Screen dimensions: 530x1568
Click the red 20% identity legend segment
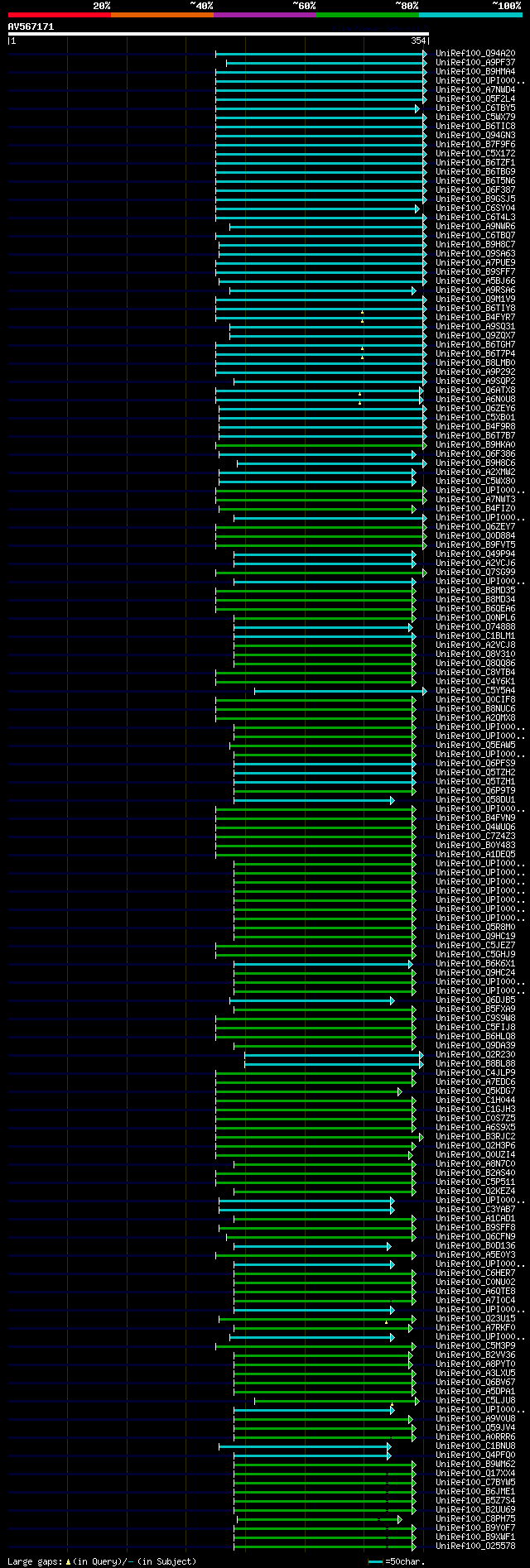click(59, 15)
